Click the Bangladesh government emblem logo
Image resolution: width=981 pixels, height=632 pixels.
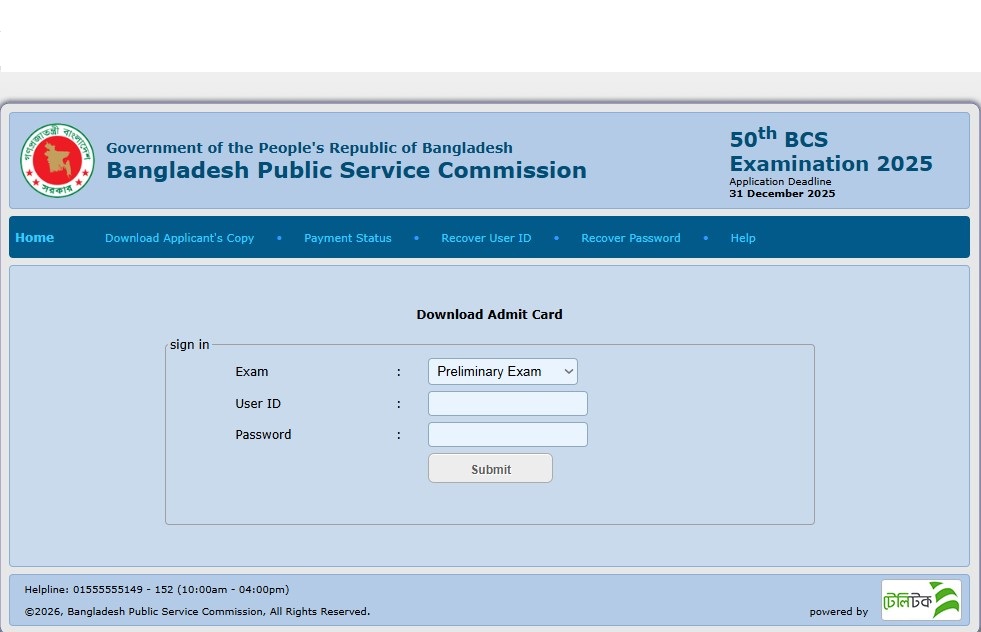pyautogui.click(x=57, y=160)
